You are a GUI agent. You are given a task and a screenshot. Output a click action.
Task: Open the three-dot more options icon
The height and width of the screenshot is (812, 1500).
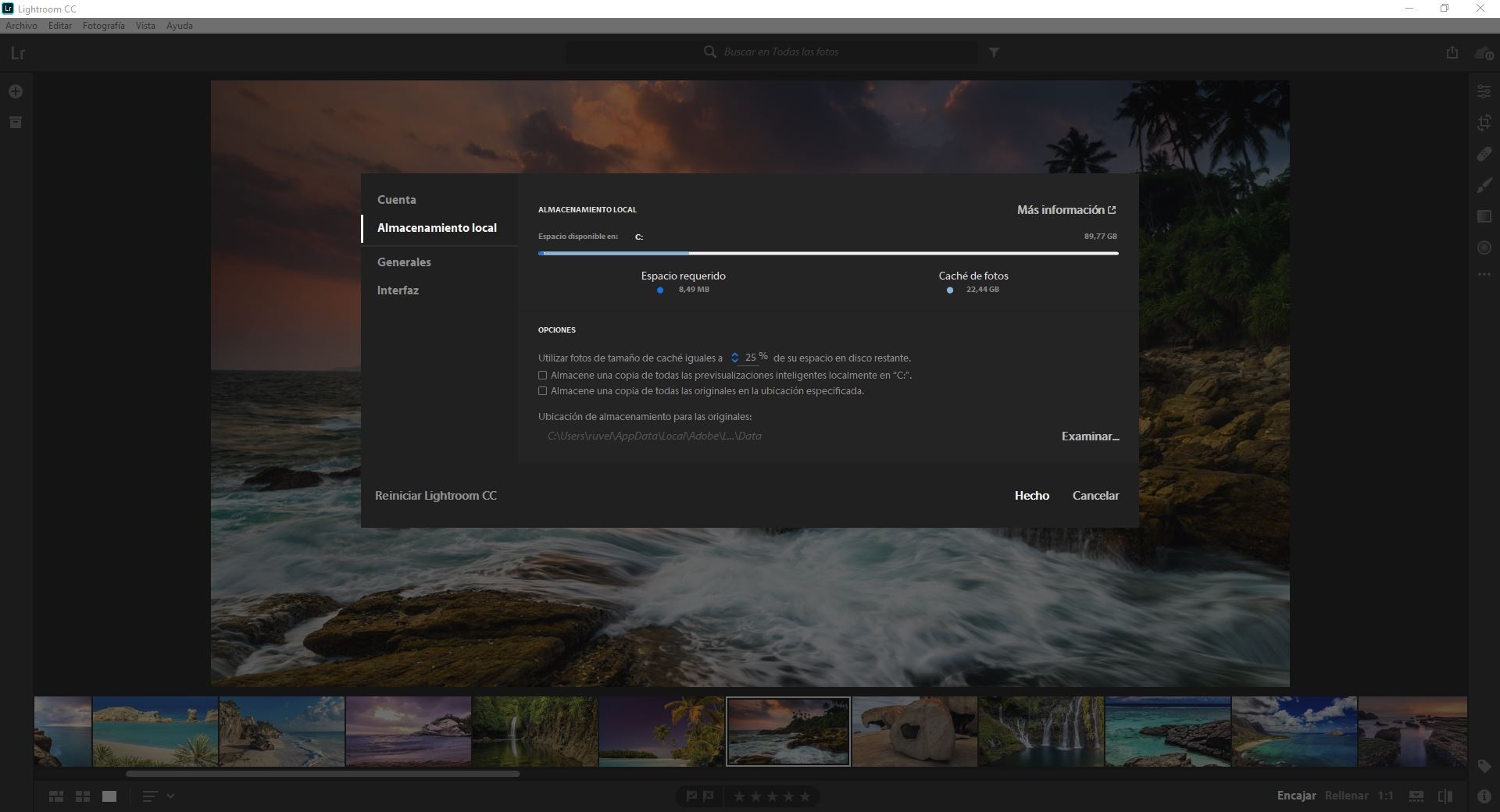(x=1484, y=275)
